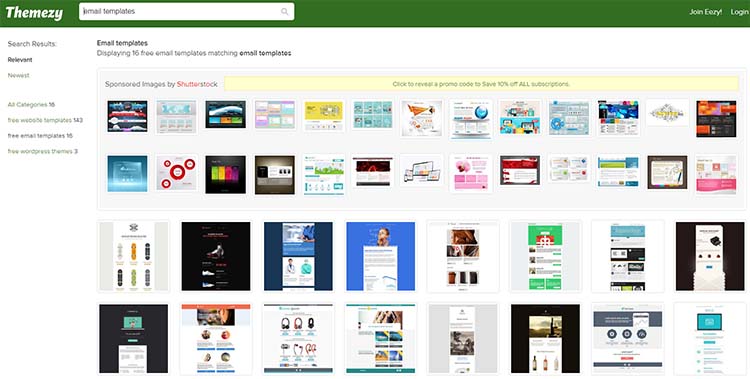750x379 pixels.
Task: Open sponsored pink flower template image
Action: point(471,174)
